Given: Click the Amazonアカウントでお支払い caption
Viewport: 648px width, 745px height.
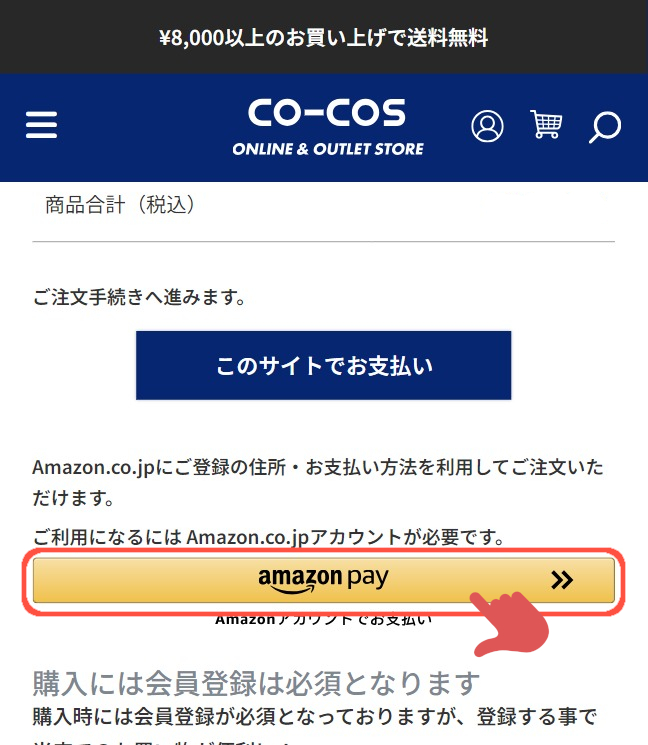Looking at the screenshot, I should 324,620.
